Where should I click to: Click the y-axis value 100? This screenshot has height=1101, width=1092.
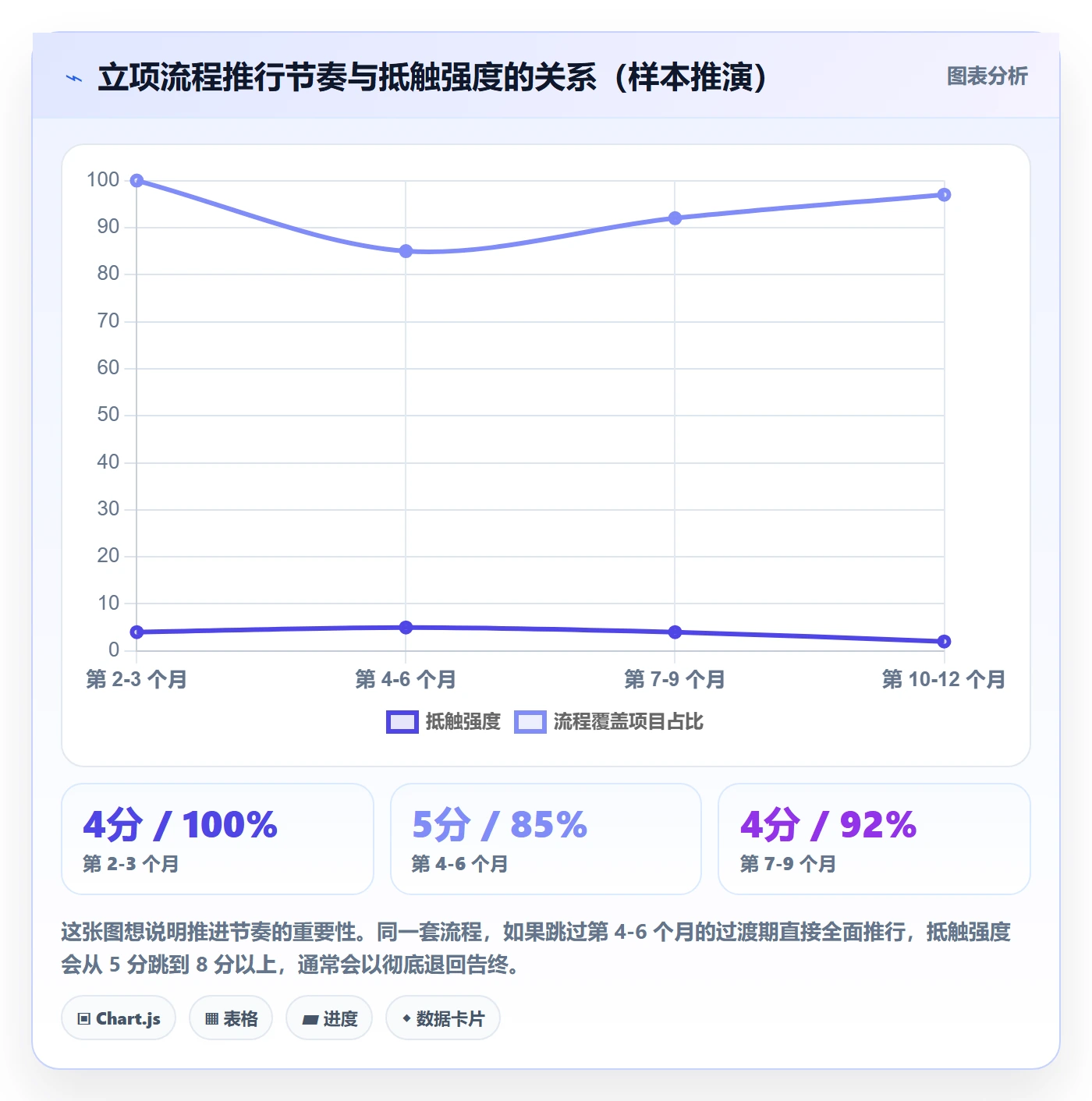(x=103, y=180)
